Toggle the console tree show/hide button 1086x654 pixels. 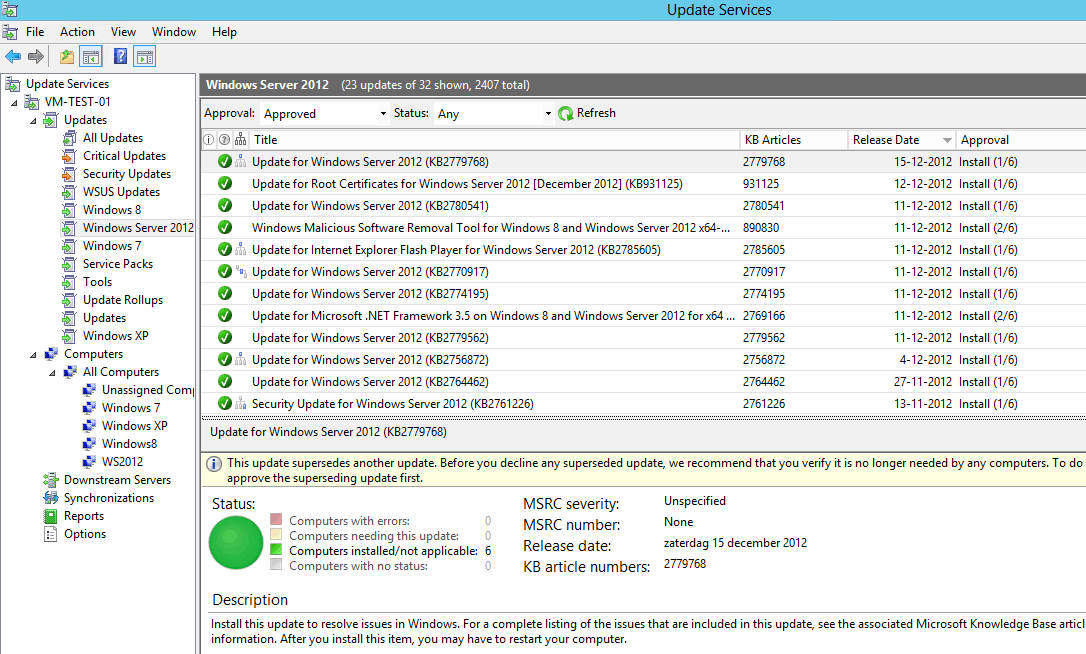tap(91, 57)
